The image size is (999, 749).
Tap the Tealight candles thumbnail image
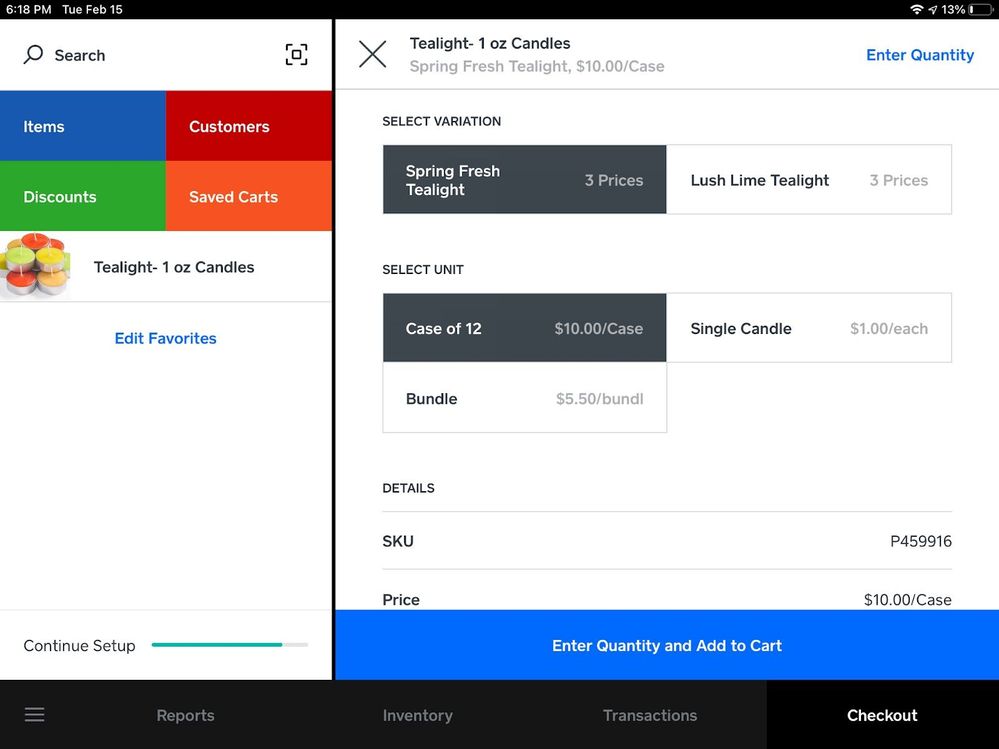[36, 267]
